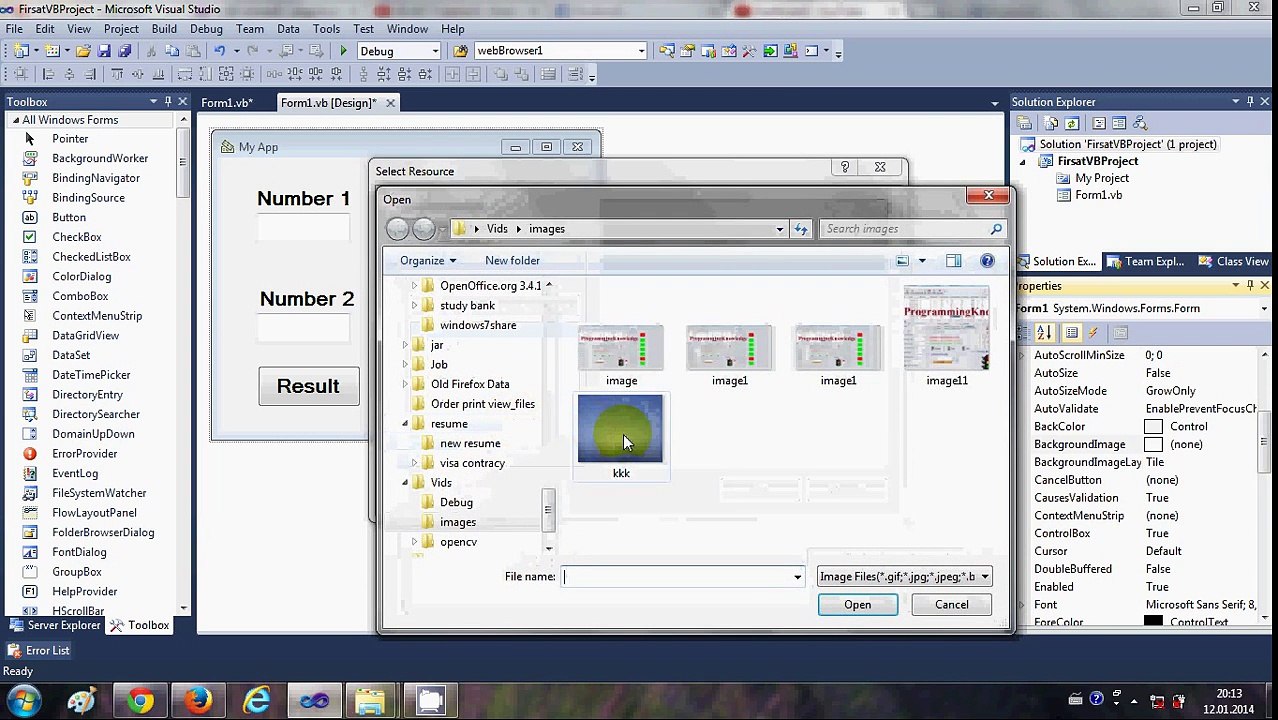This screenshot has width=1278, height=720.
Task: Expand the Old Firefox Data folder
Action: tap(405, 384)
